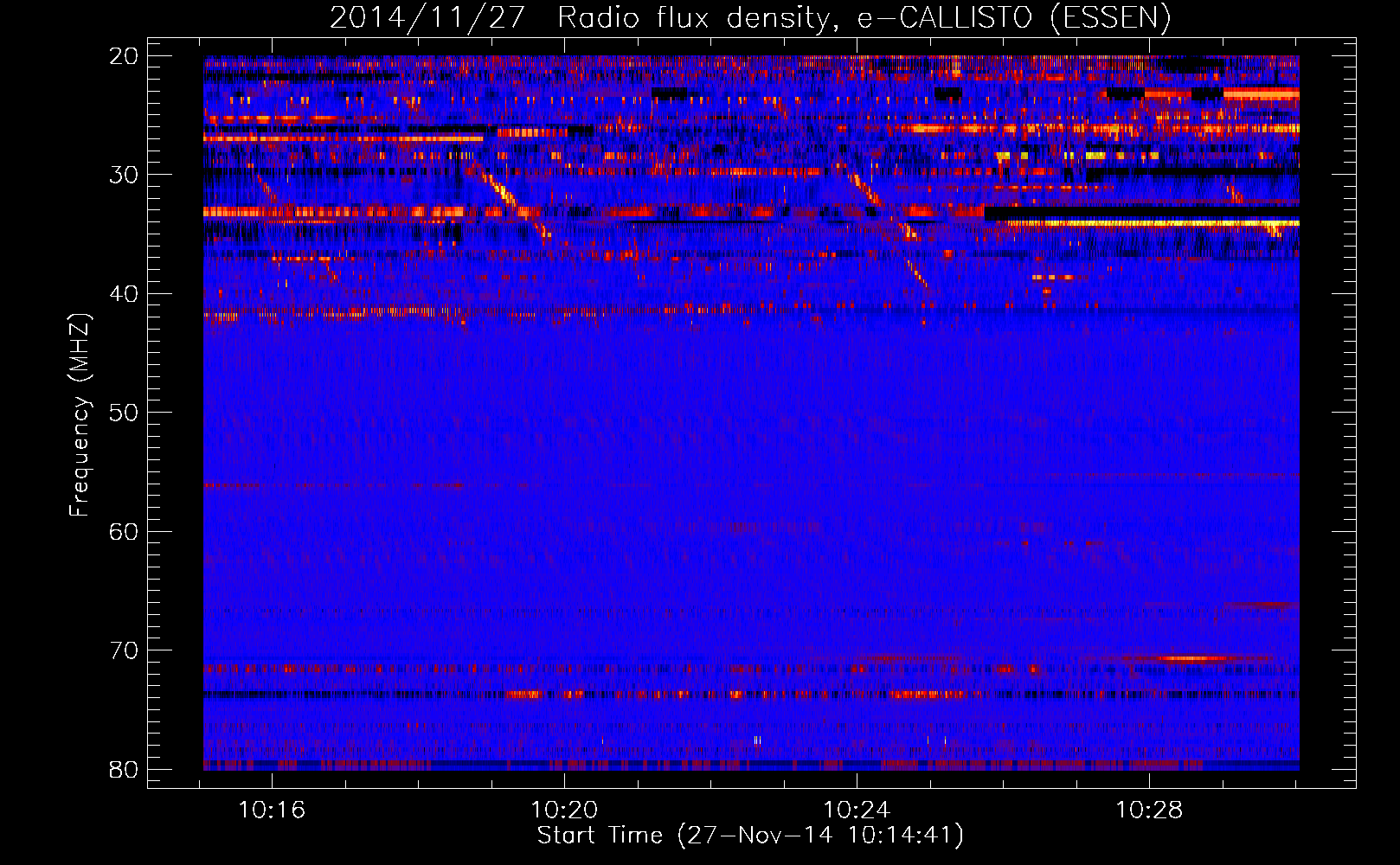Click the 20 frequency tick label
This screenshot has width=1400, height=865.
coord(124,55)
